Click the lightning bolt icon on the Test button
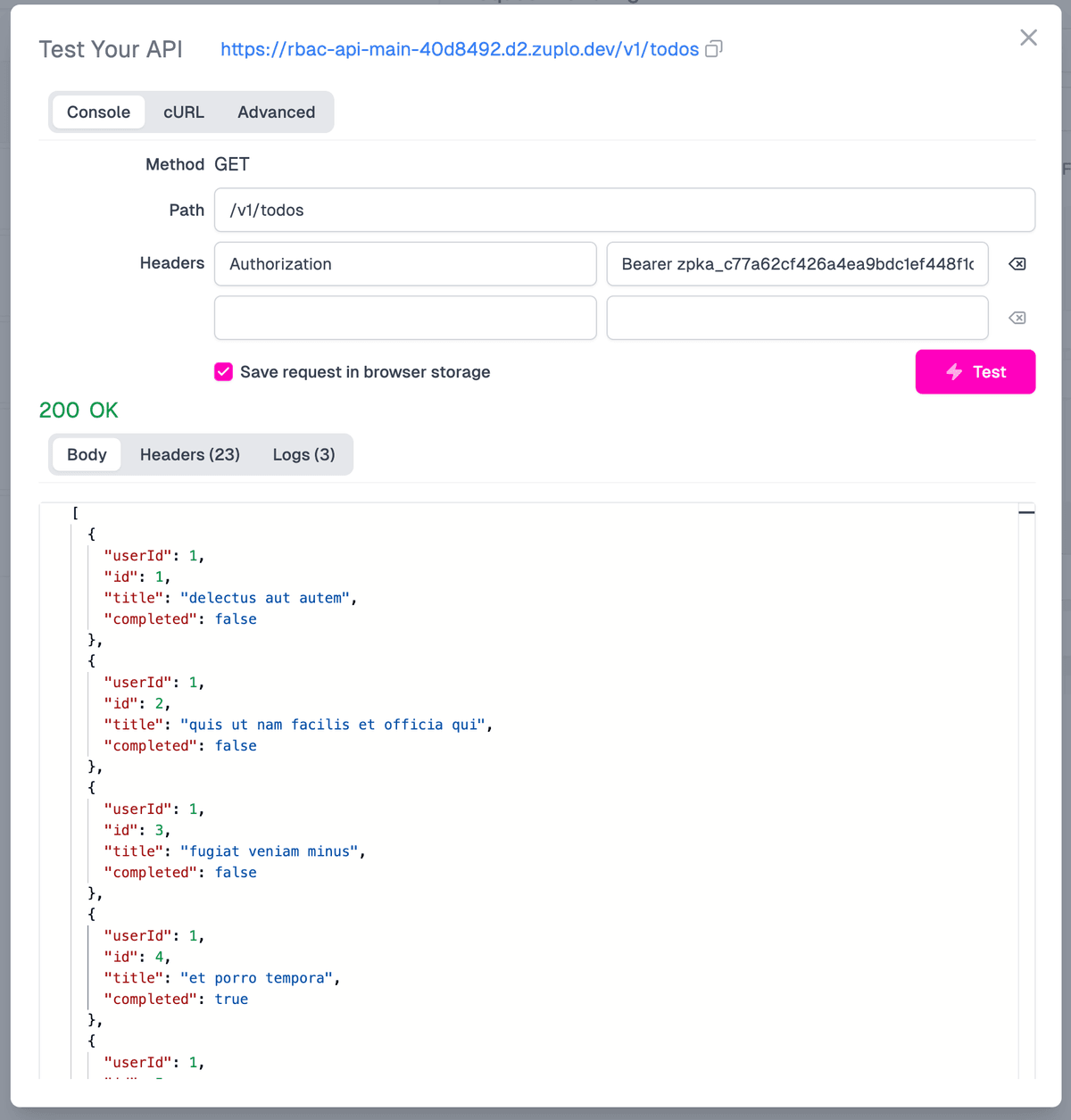Viewport: 1071px width, 1120px height. [953, 372]
